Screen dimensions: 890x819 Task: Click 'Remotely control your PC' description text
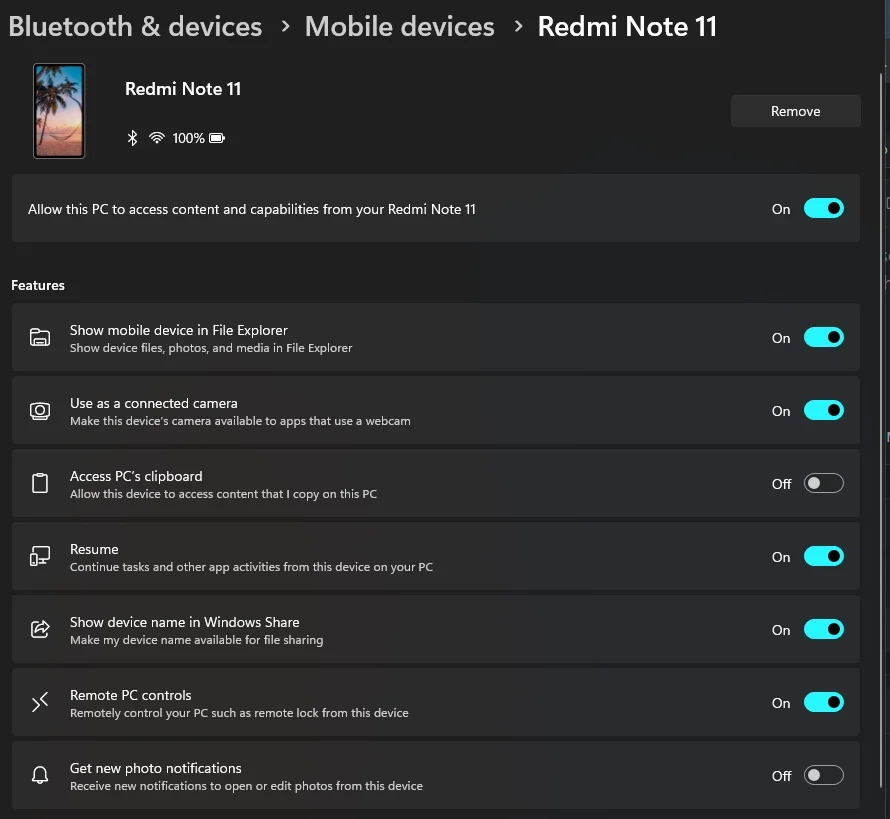(x=239, y=712)
